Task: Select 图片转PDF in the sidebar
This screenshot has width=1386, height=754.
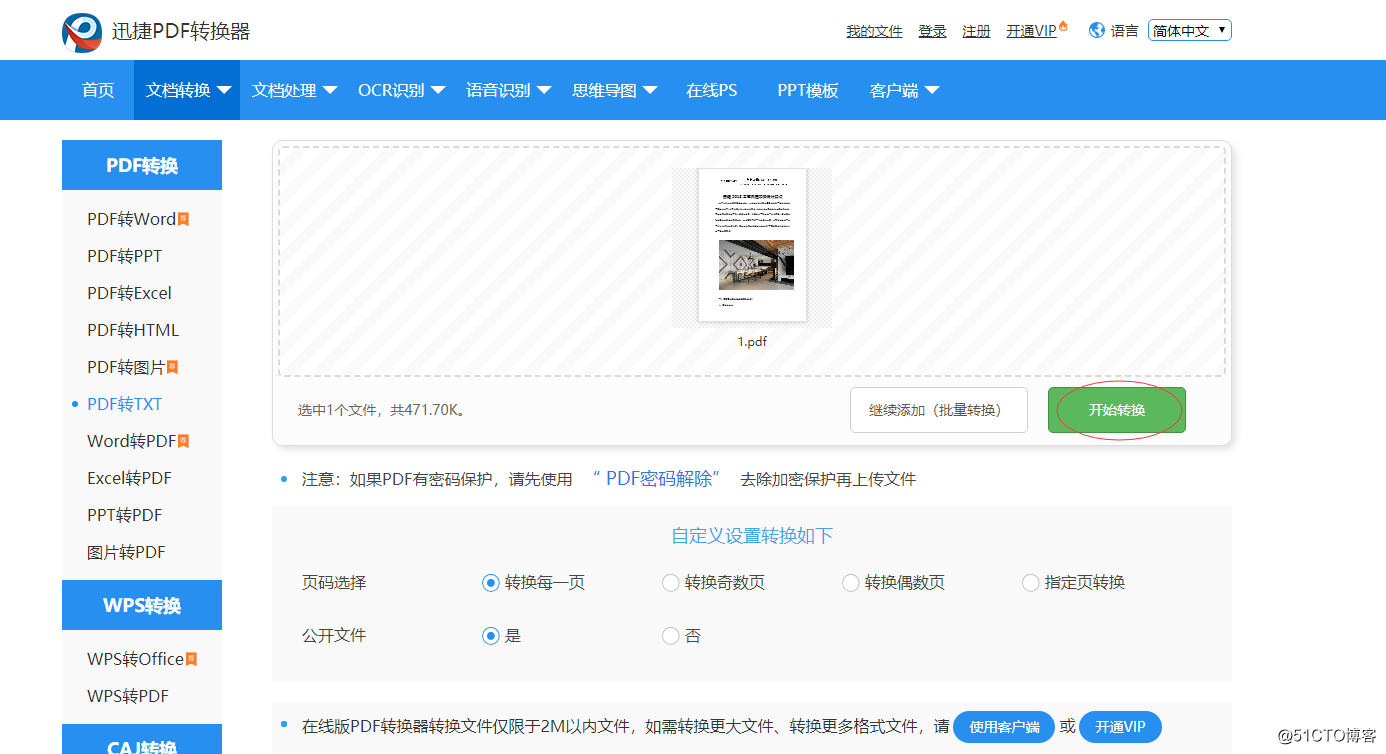Action: point(126,552)
